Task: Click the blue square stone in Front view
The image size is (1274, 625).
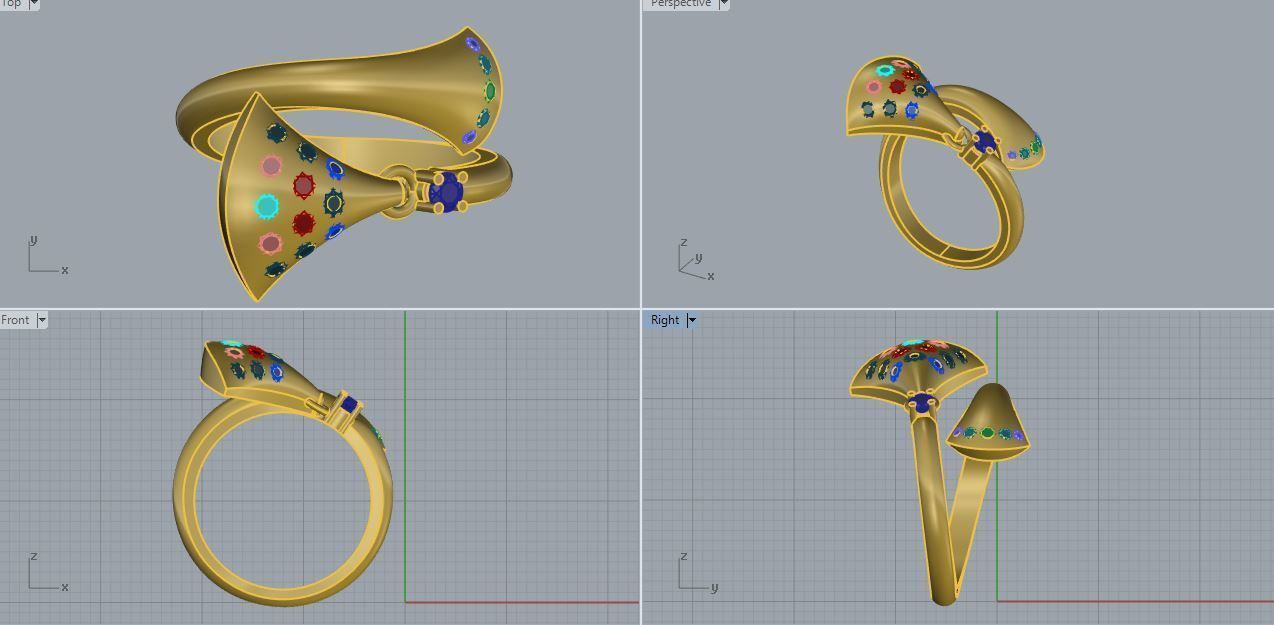Action: 349,405
